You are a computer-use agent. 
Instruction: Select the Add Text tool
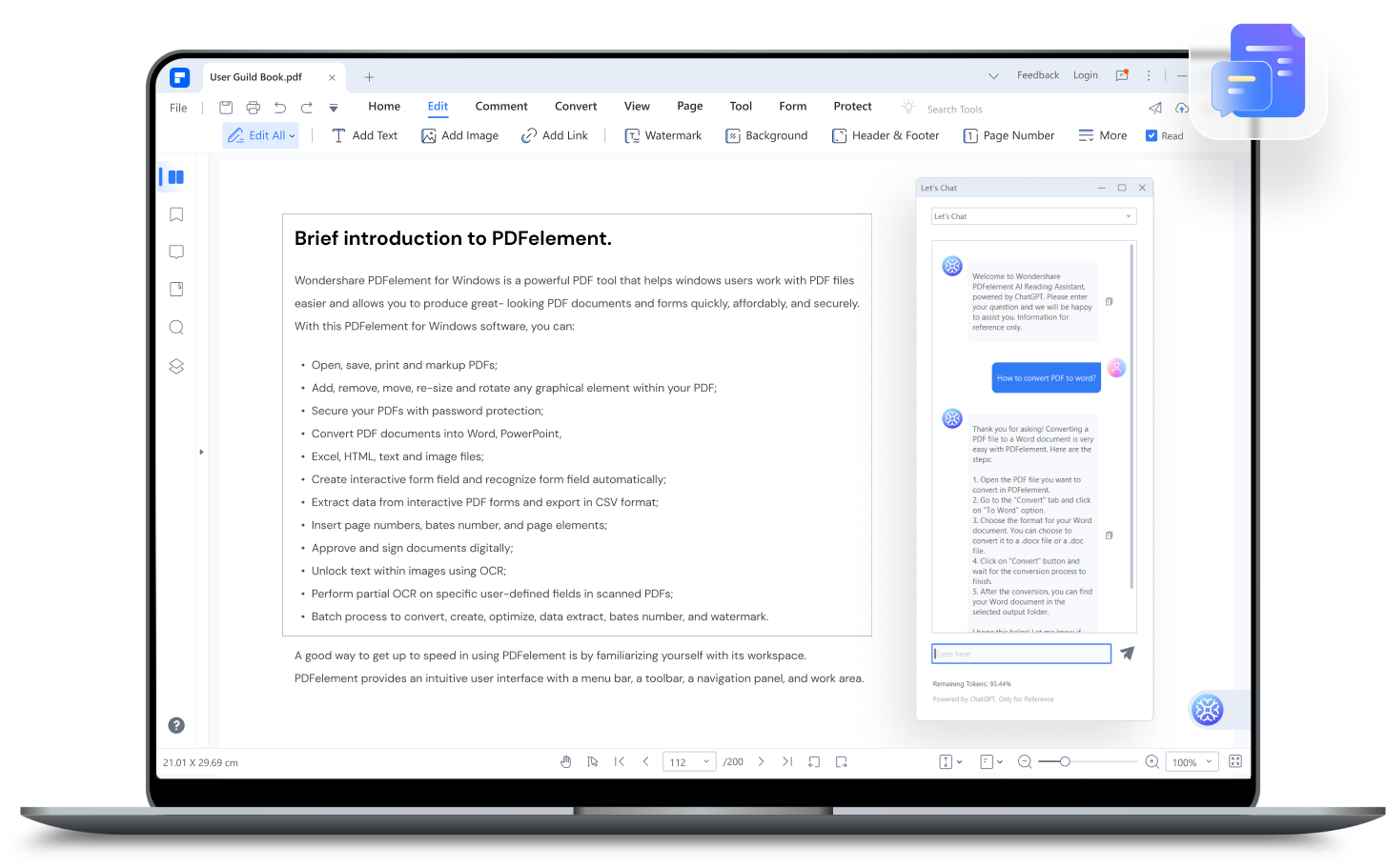[364, 135]
